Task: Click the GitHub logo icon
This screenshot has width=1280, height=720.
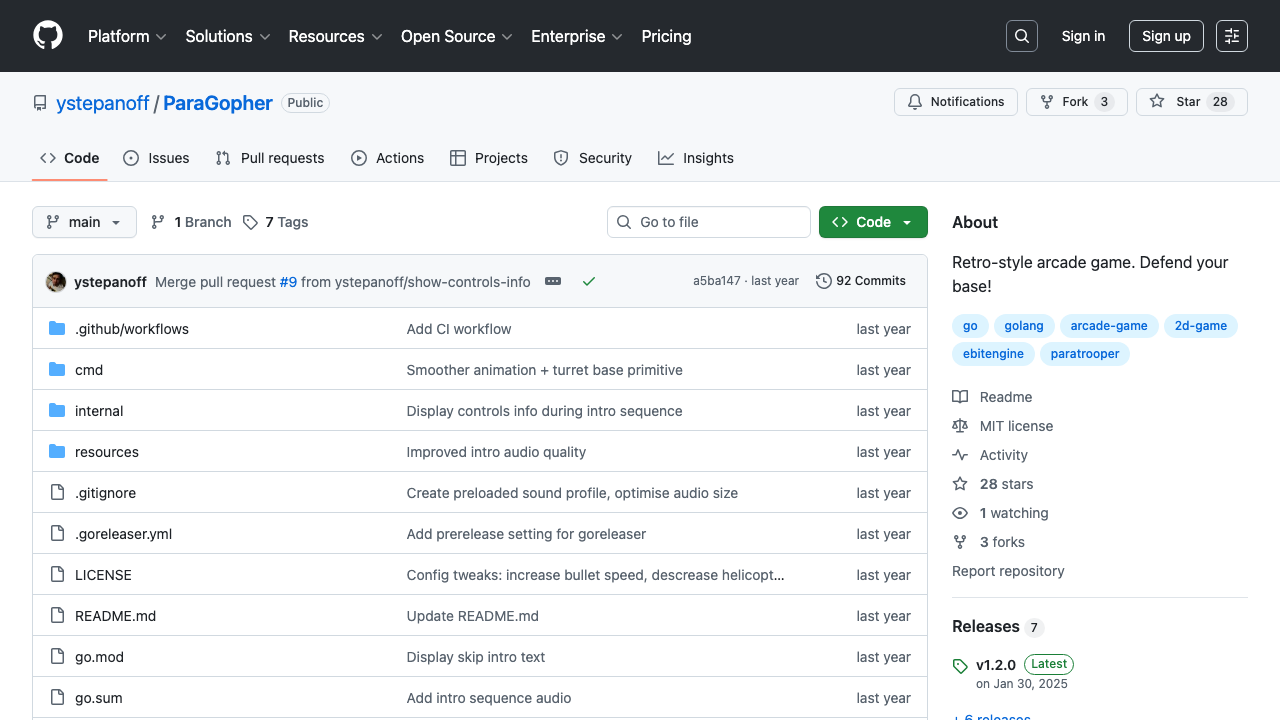Action: pyautogui.click(x=47, y=36)
